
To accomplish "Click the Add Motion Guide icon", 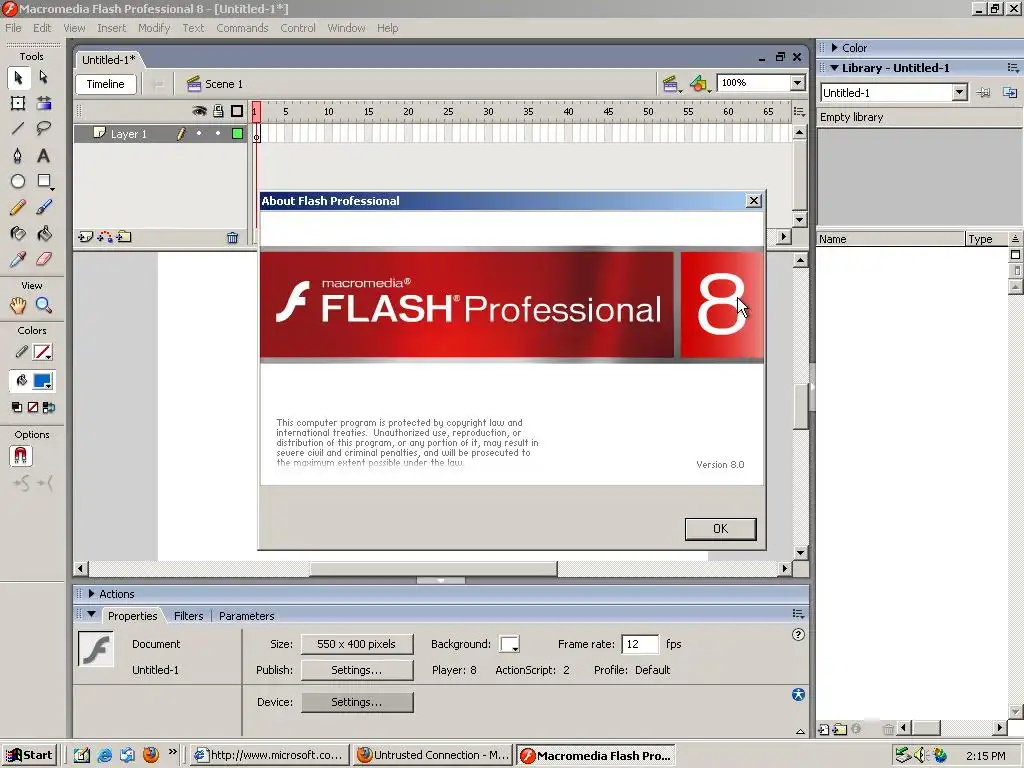I will point(104,237).
